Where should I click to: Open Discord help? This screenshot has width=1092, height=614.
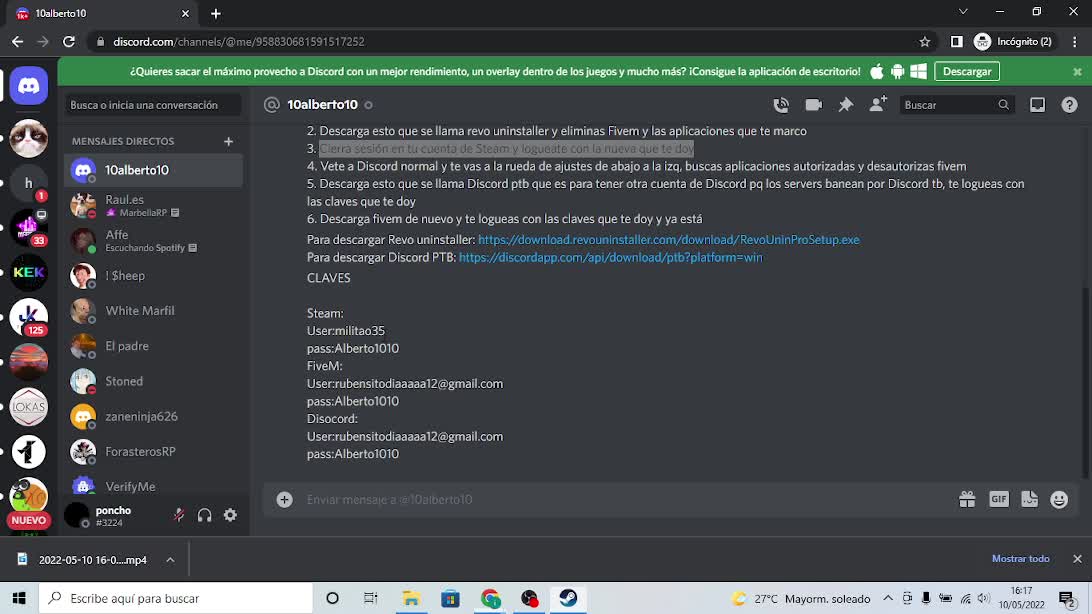(1069, 105)
